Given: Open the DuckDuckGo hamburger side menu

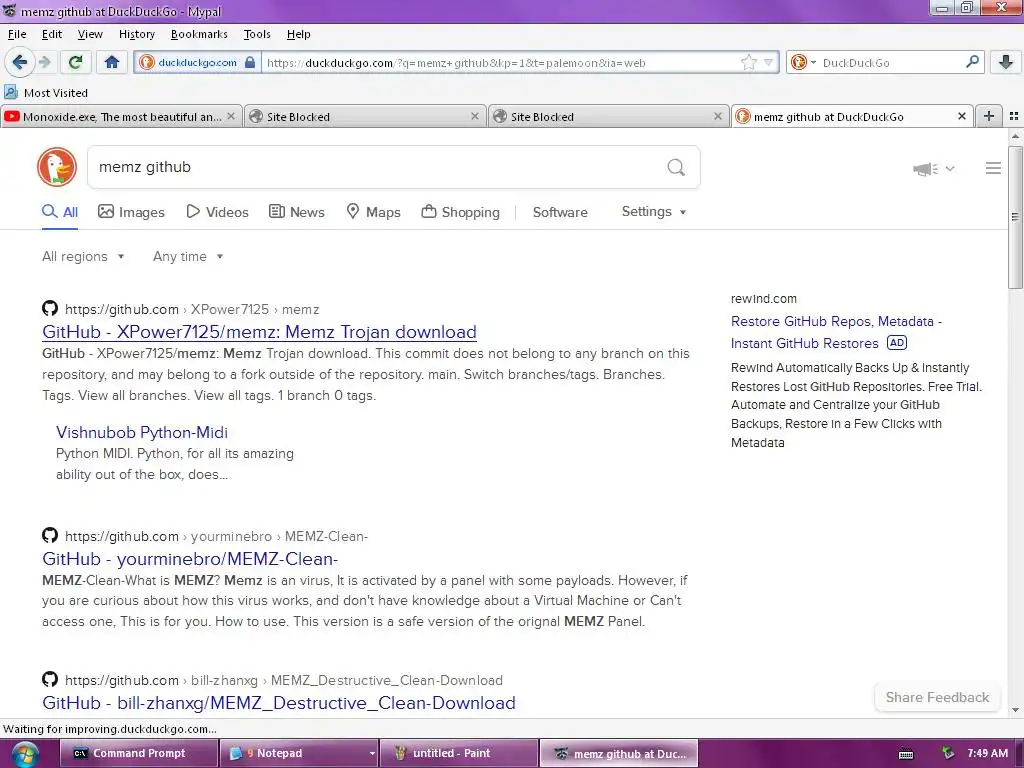Looking at the screenshot, I should [x=993, y=168].
